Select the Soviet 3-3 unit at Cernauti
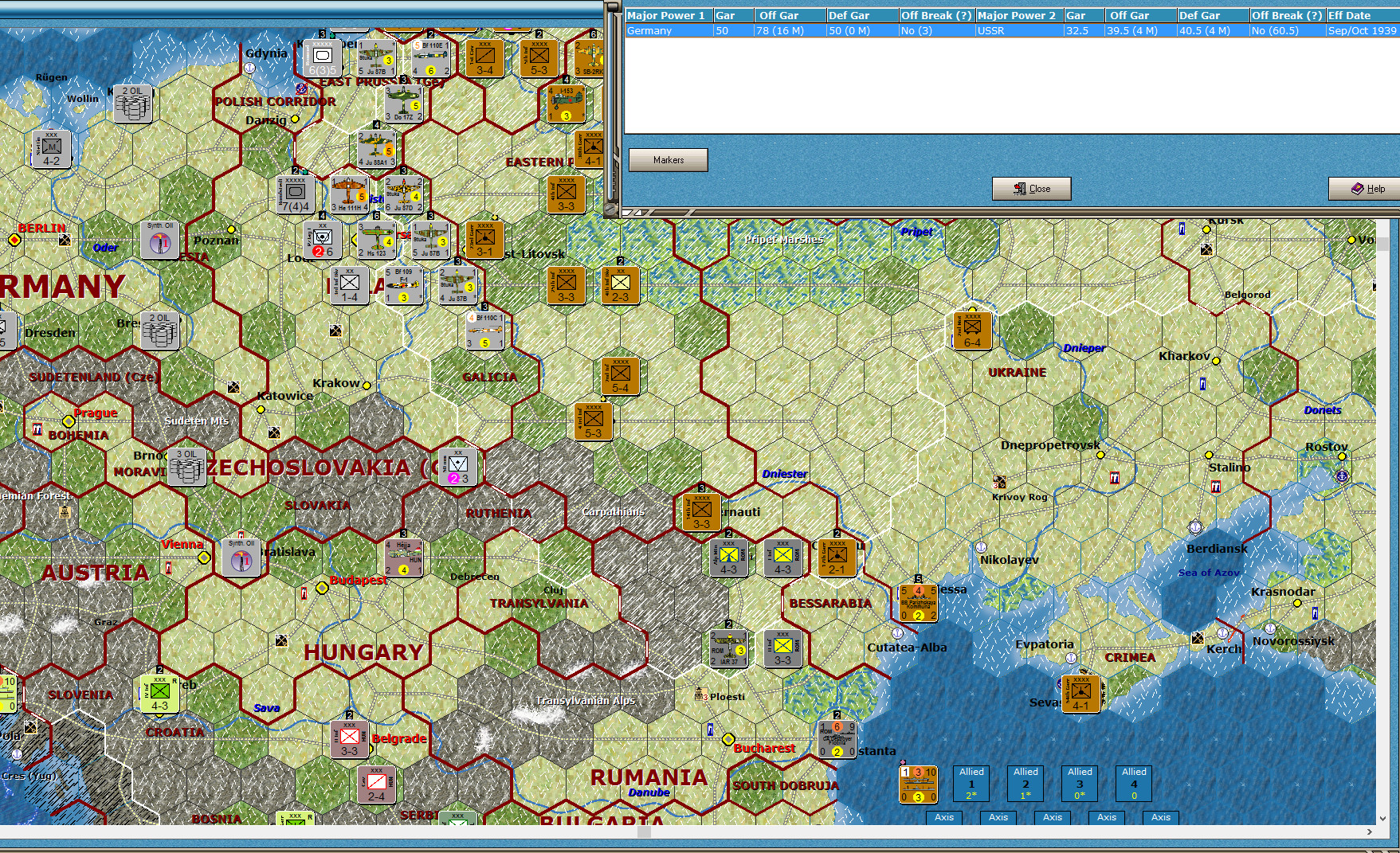 (x=701, y=512)
